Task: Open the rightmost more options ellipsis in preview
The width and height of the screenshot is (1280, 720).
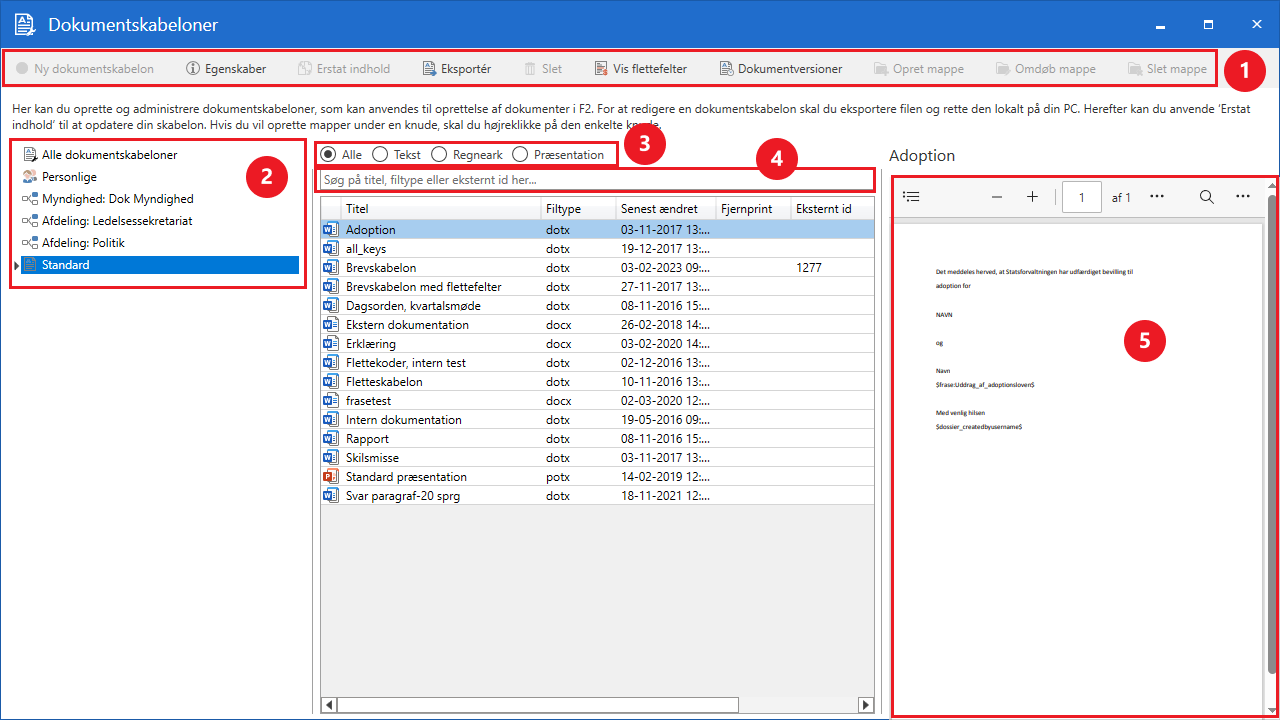Action: point(1243,197)
